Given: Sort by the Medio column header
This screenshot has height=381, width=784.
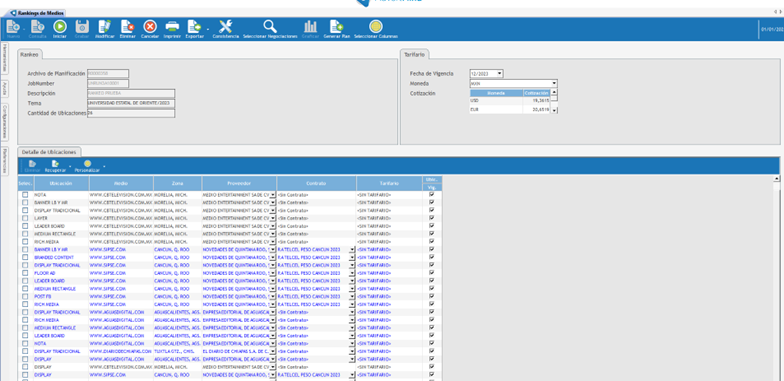Looking at the screenshot, I should (120, 184).
